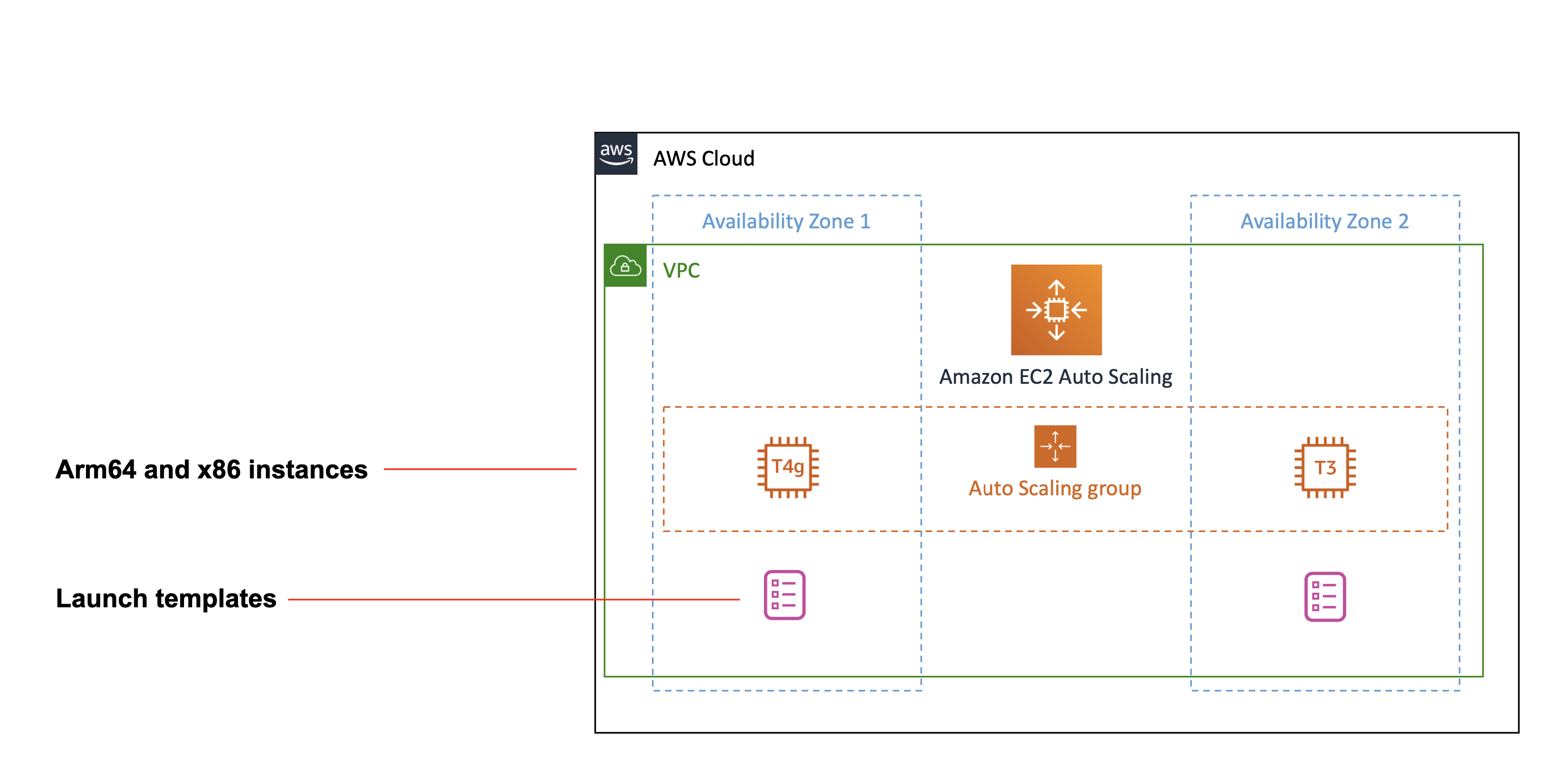Click the VPC cloud lock icon
Viewport: 1555px width, 784px height.
[625, 266]
